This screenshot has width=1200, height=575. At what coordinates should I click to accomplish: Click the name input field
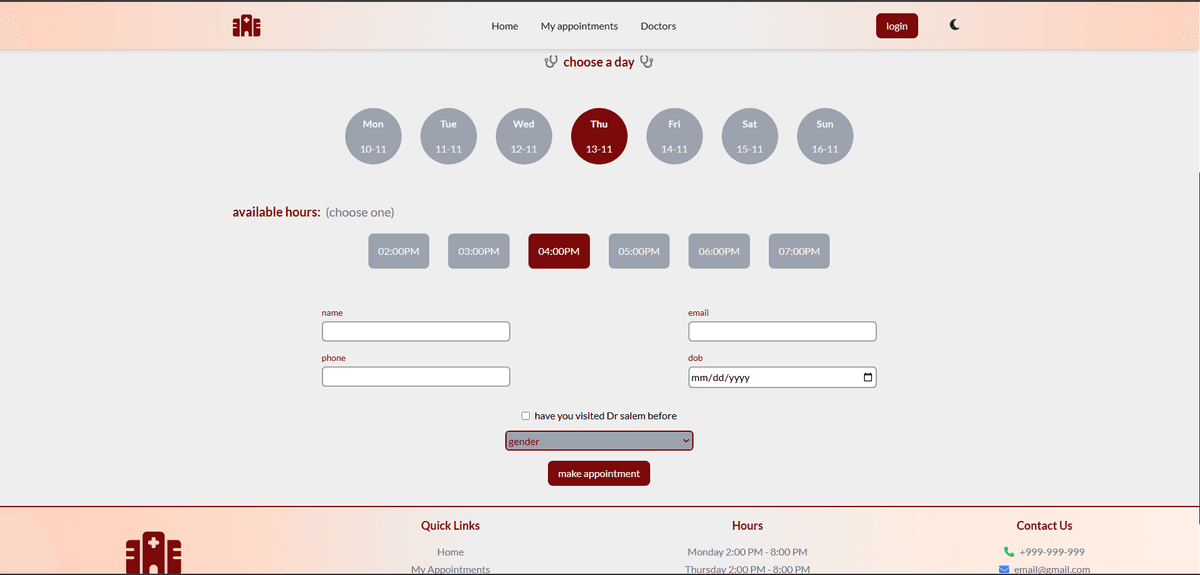pos(416,332)
